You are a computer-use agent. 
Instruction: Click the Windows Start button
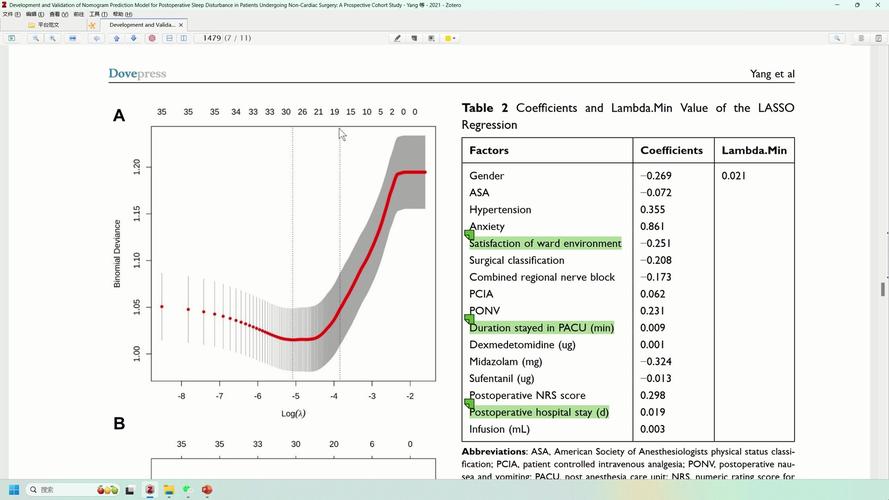[x=14, y=490]
